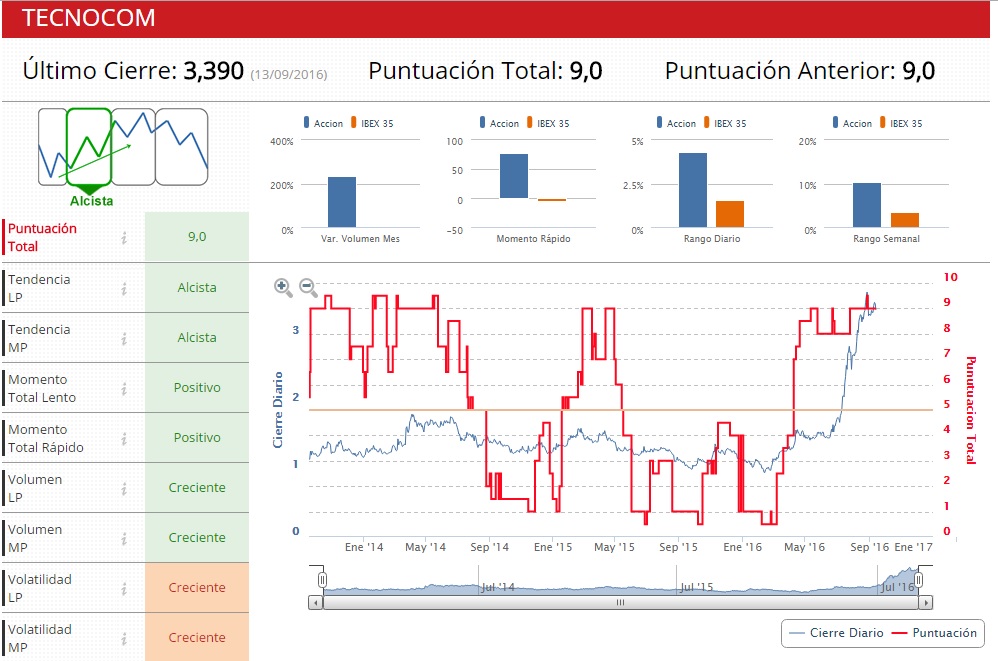Click the Creciente value for Volumen LP
Screen dimensions: 998x661
pos(197,488)
